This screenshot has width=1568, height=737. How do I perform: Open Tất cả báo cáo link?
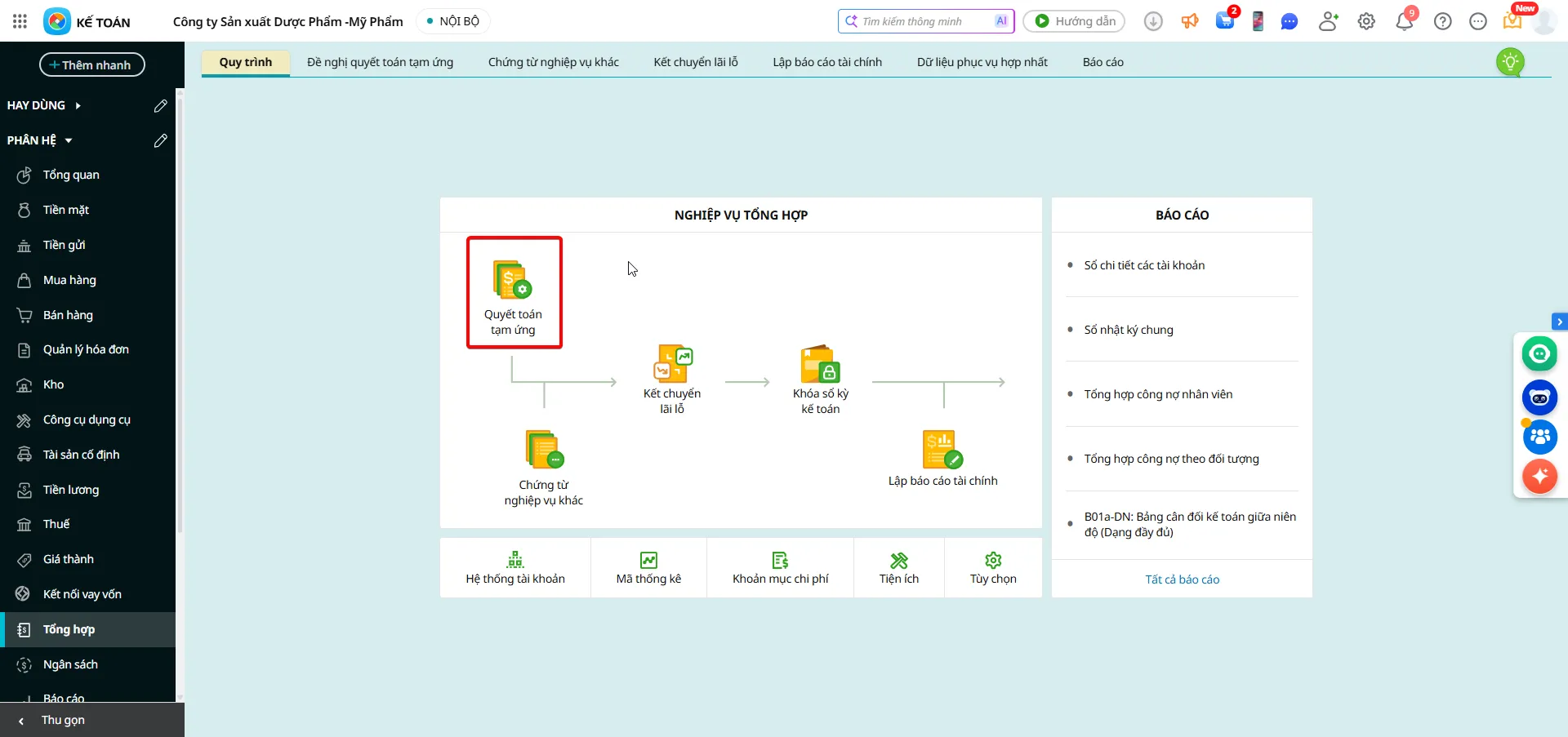point(1182,579)
